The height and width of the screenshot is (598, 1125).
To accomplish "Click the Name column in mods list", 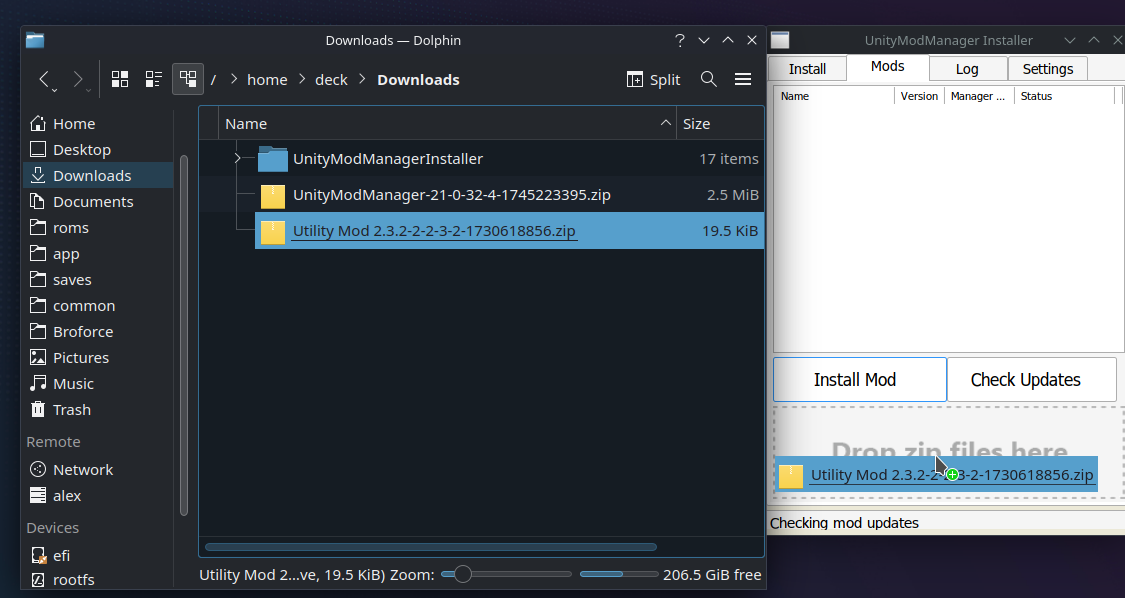I will click(x=834, y=96).
